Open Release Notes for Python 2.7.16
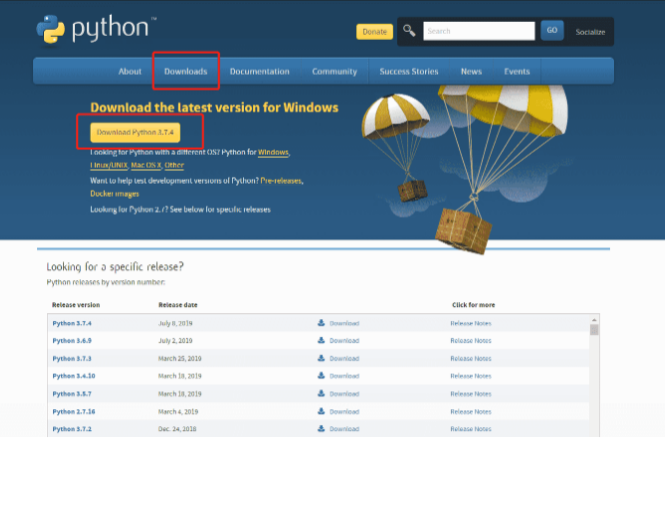Screen dimensions: 665x509 [x=471, y=411]
